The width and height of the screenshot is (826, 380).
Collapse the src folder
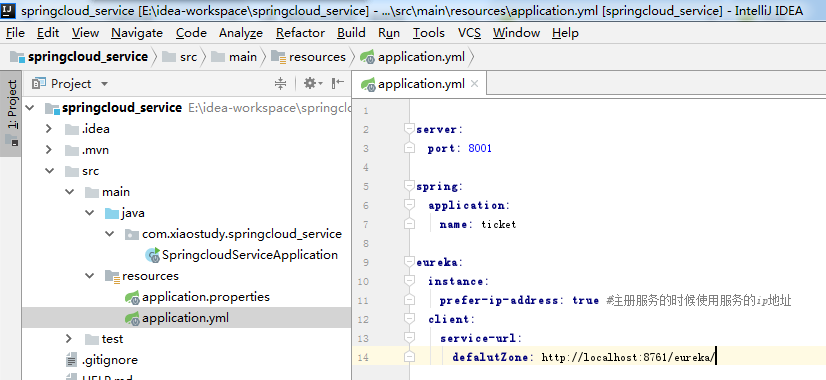(50, 171)
